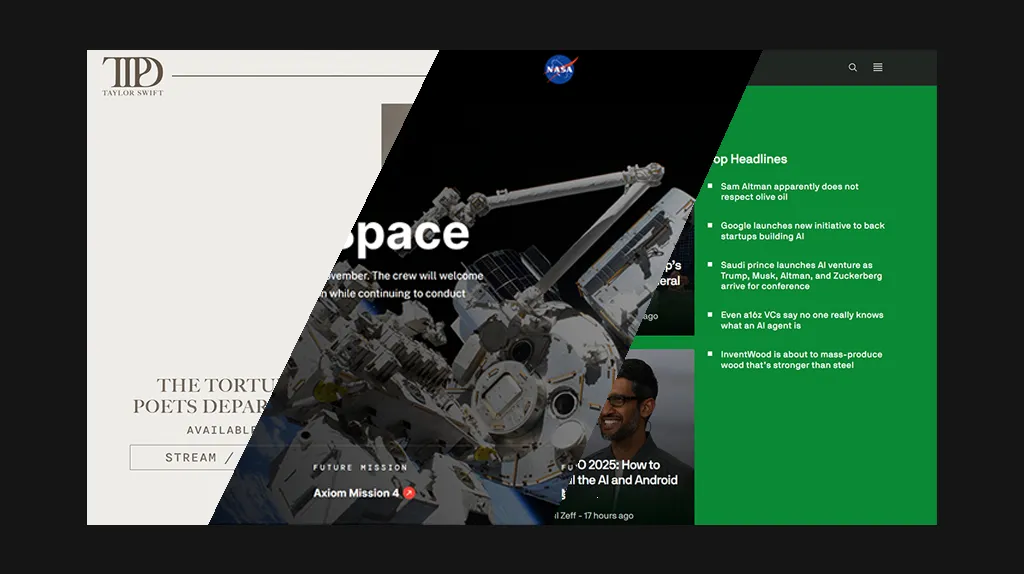Viewport: 1024px width, 574px height.
Task: Open headline about Sam Altman and olive oil
Action: click(x=789, y=191)
